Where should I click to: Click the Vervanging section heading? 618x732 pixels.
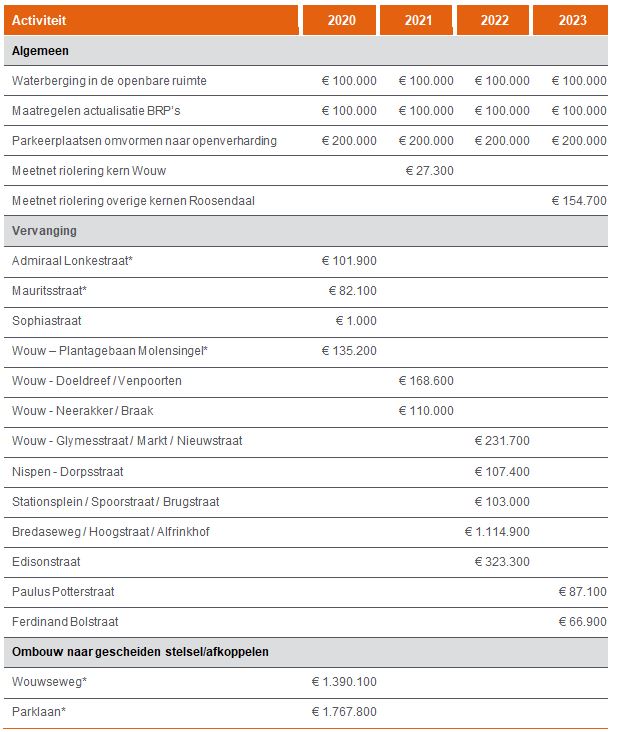[44, 231]
